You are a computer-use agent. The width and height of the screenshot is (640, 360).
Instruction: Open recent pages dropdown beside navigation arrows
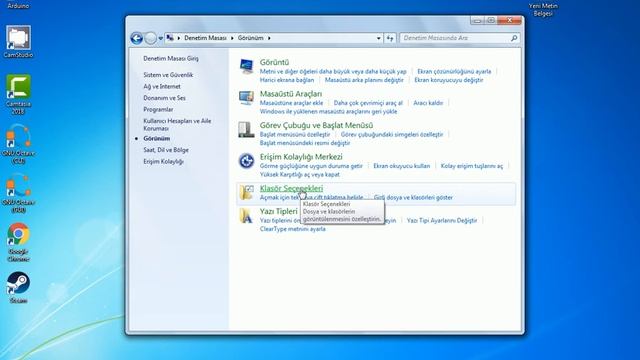tap(160, 38)
